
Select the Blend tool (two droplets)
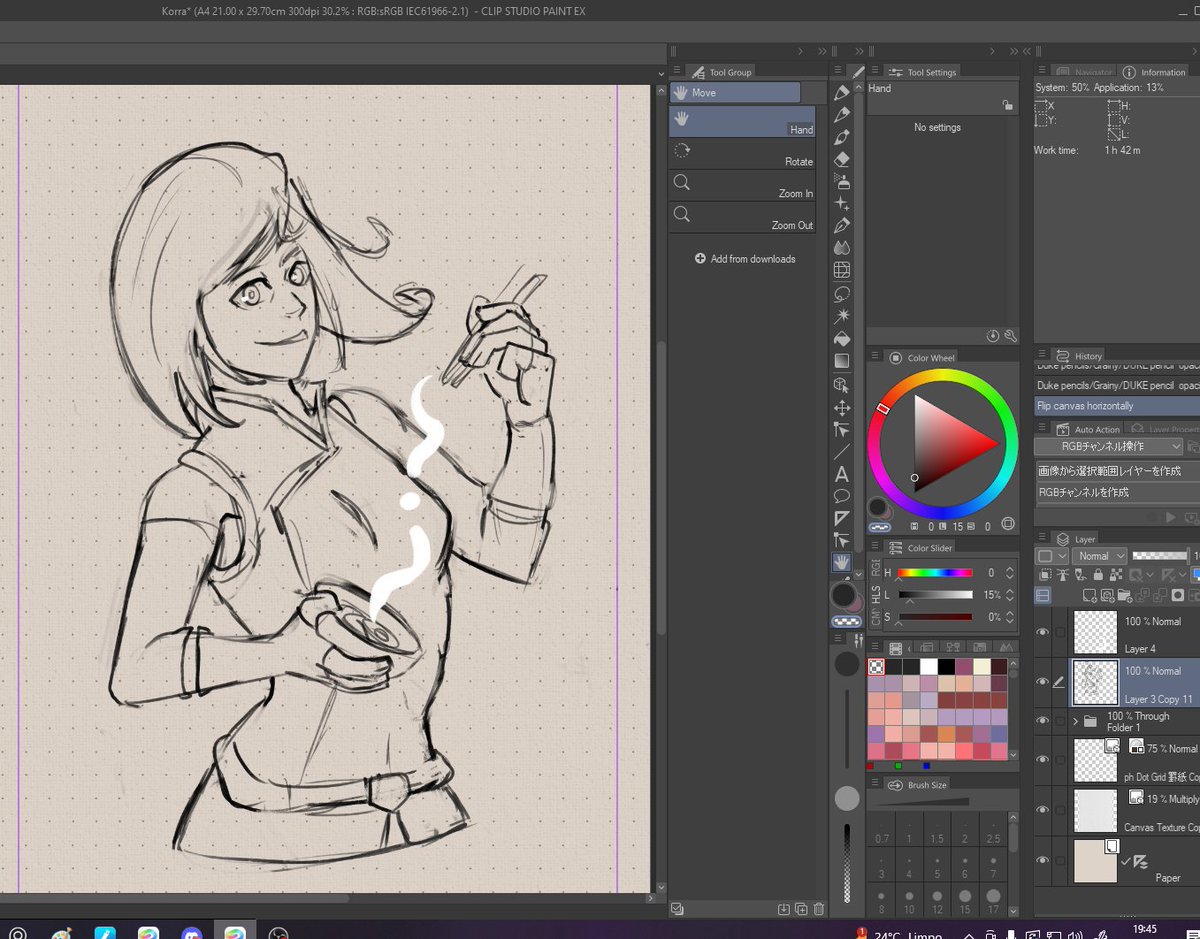(x=842, y=248)
